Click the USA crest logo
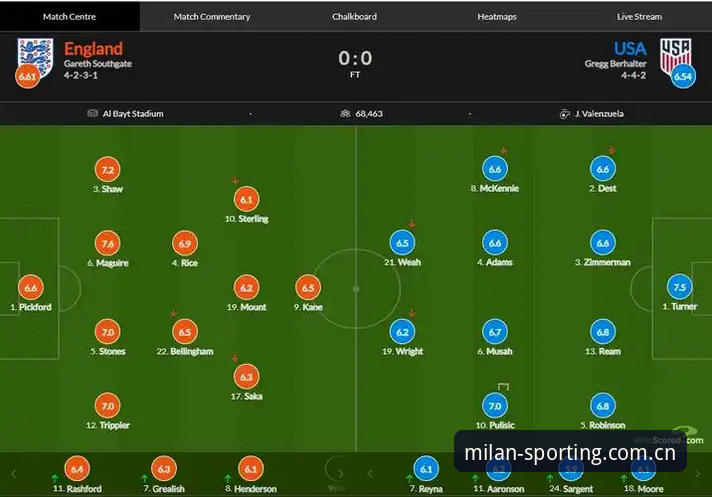This screenshot has width=712, height=497. click(x=676, y=55)
